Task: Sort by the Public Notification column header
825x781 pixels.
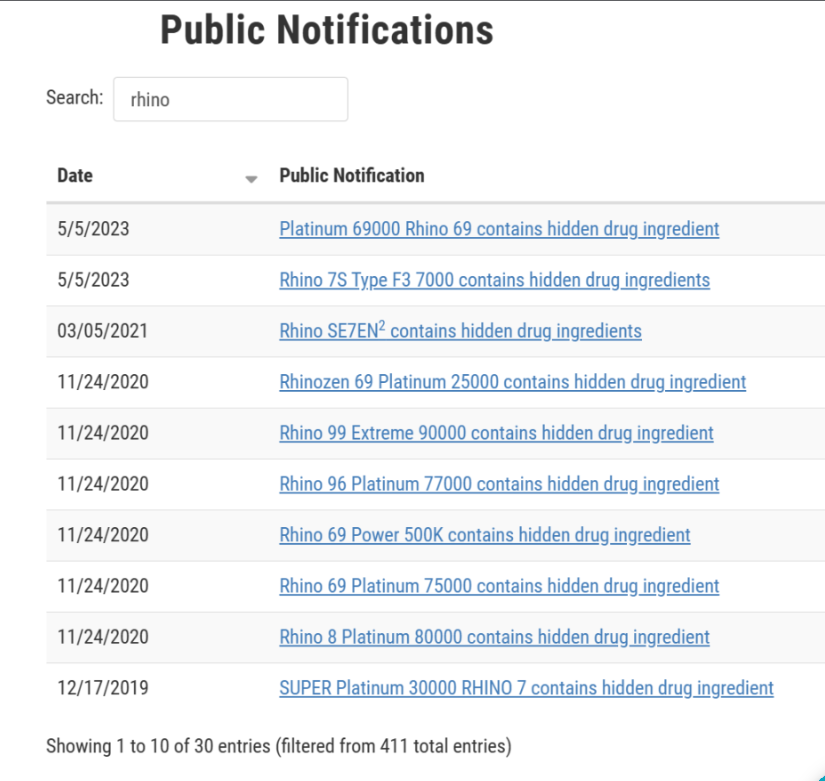Action: (x=351, y=176)
